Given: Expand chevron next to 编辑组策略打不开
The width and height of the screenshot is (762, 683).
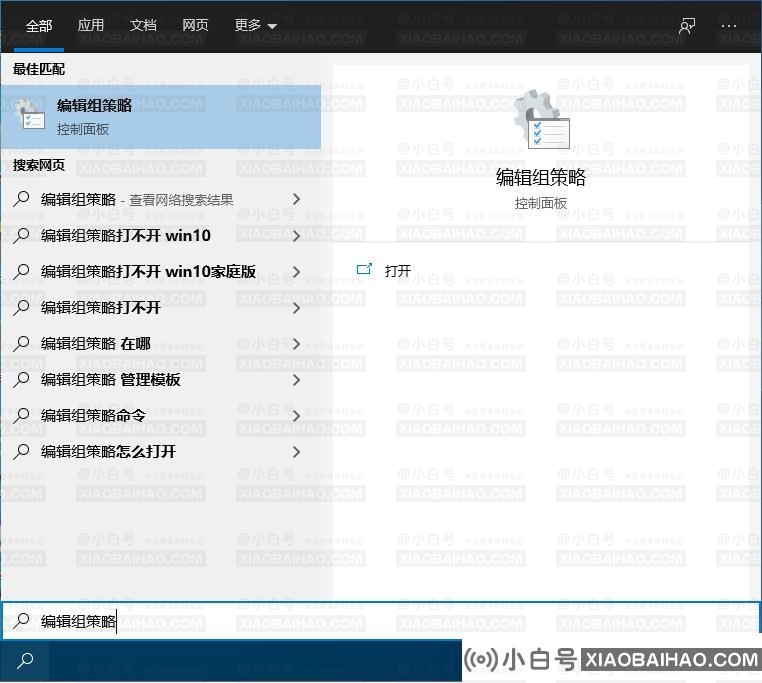Looking at the screenshot, I should tap(296, 308).
